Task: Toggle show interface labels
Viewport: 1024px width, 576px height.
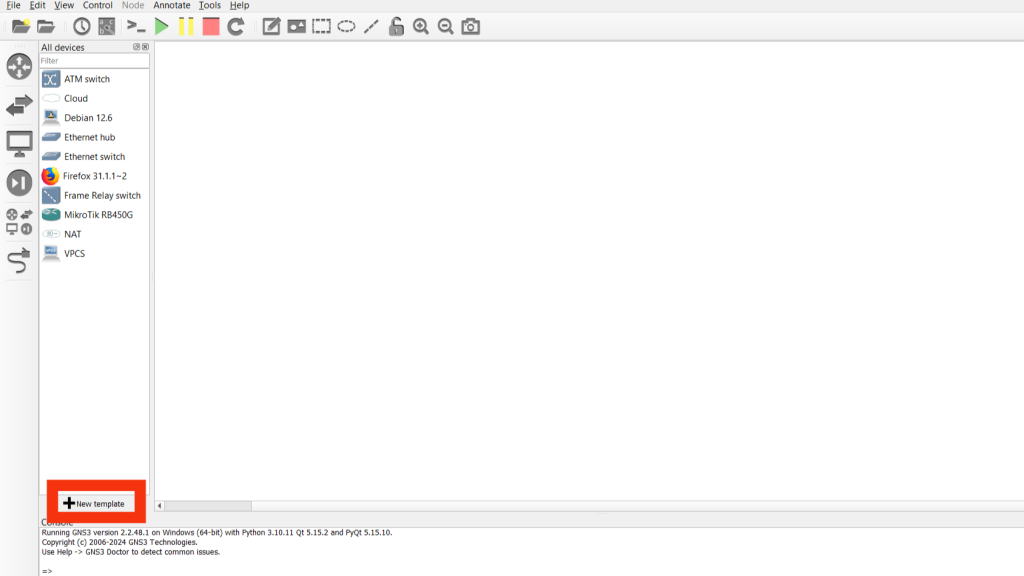Action: click(106, 27)
